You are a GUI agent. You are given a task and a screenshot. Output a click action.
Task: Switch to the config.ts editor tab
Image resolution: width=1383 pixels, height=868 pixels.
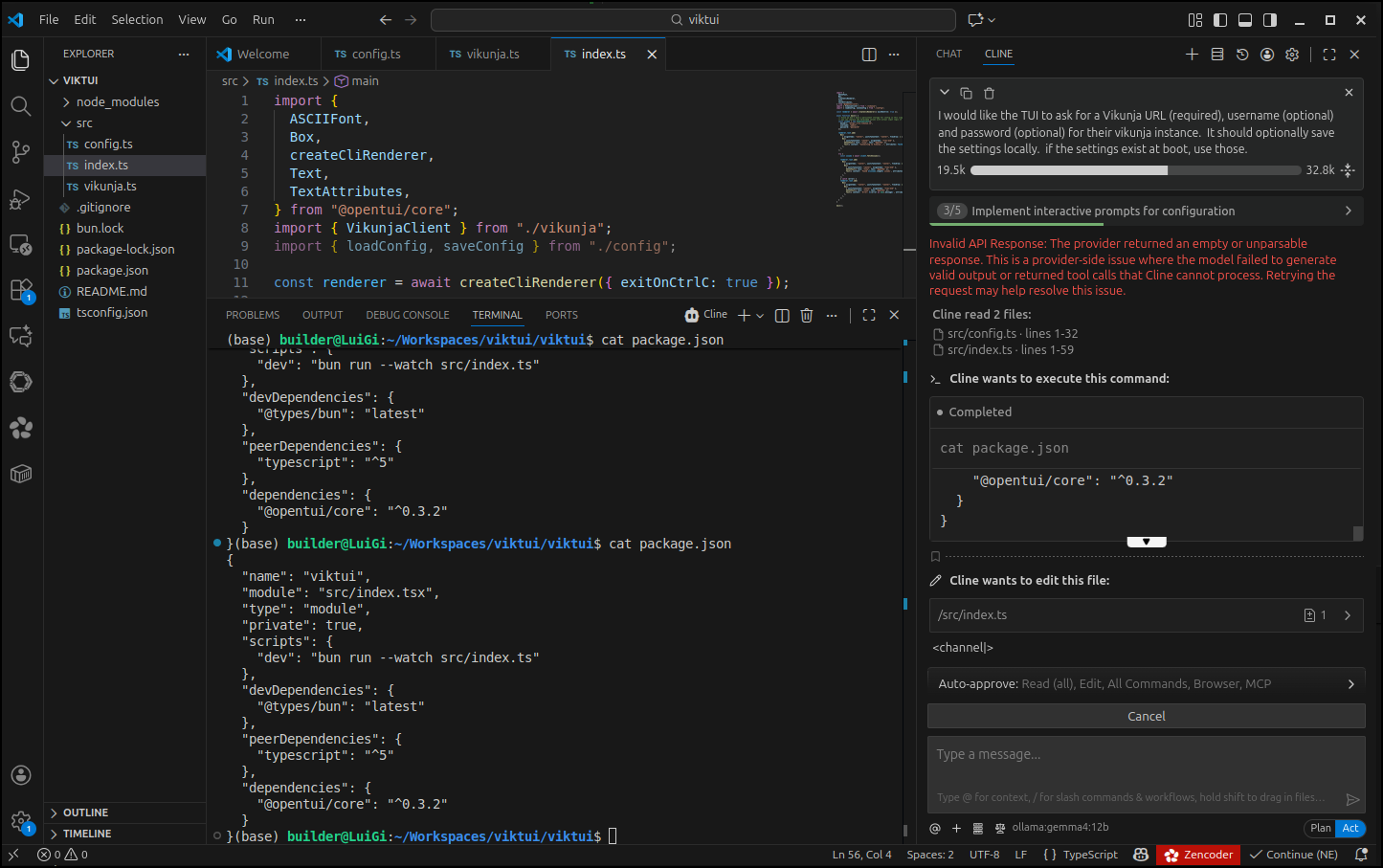coord(377,55)
